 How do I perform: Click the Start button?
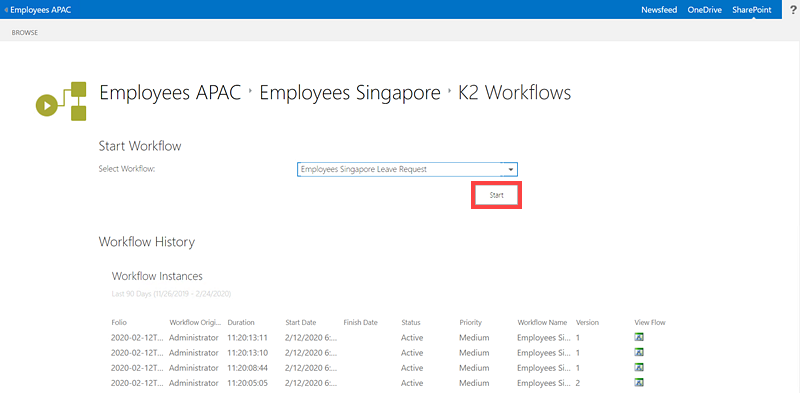(496, 195)
